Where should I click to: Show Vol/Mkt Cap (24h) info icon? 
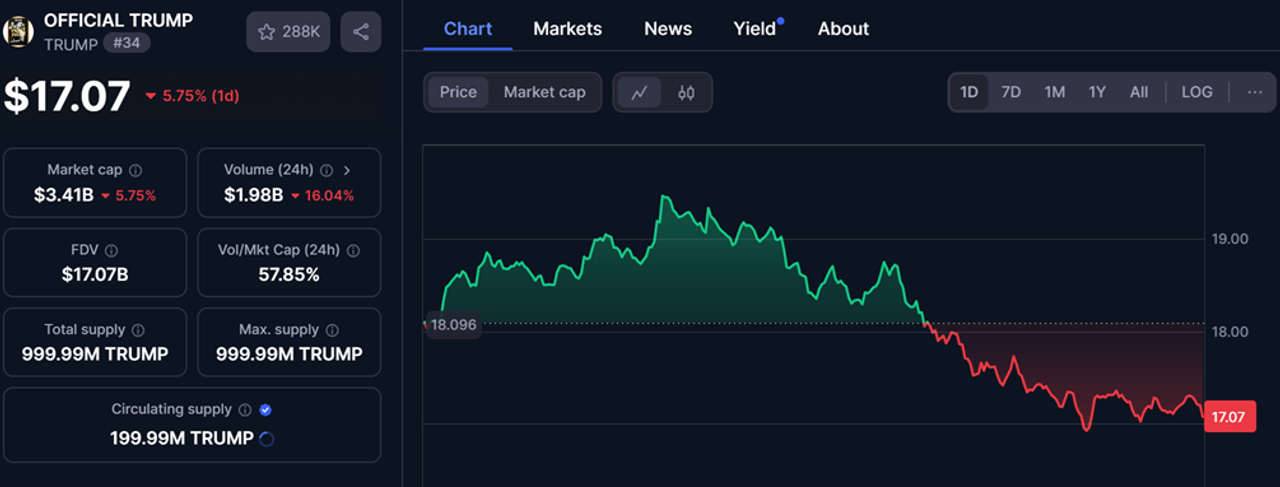tap(353, 250)
